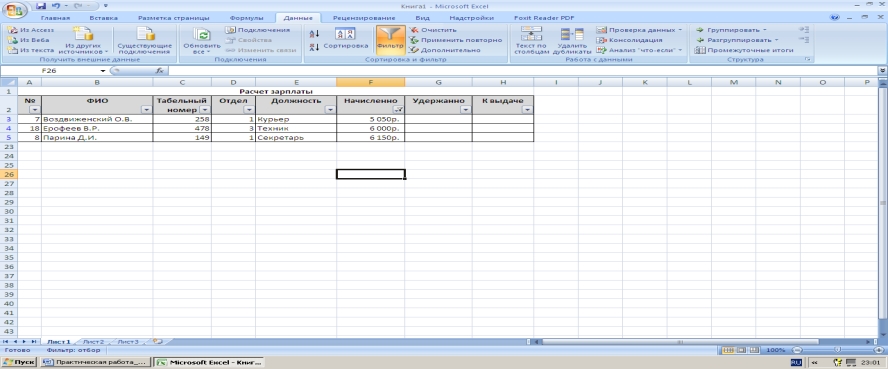Expand the Должность column filter arrow
This screenshot has width=888, height=369.
pos(330,110)
